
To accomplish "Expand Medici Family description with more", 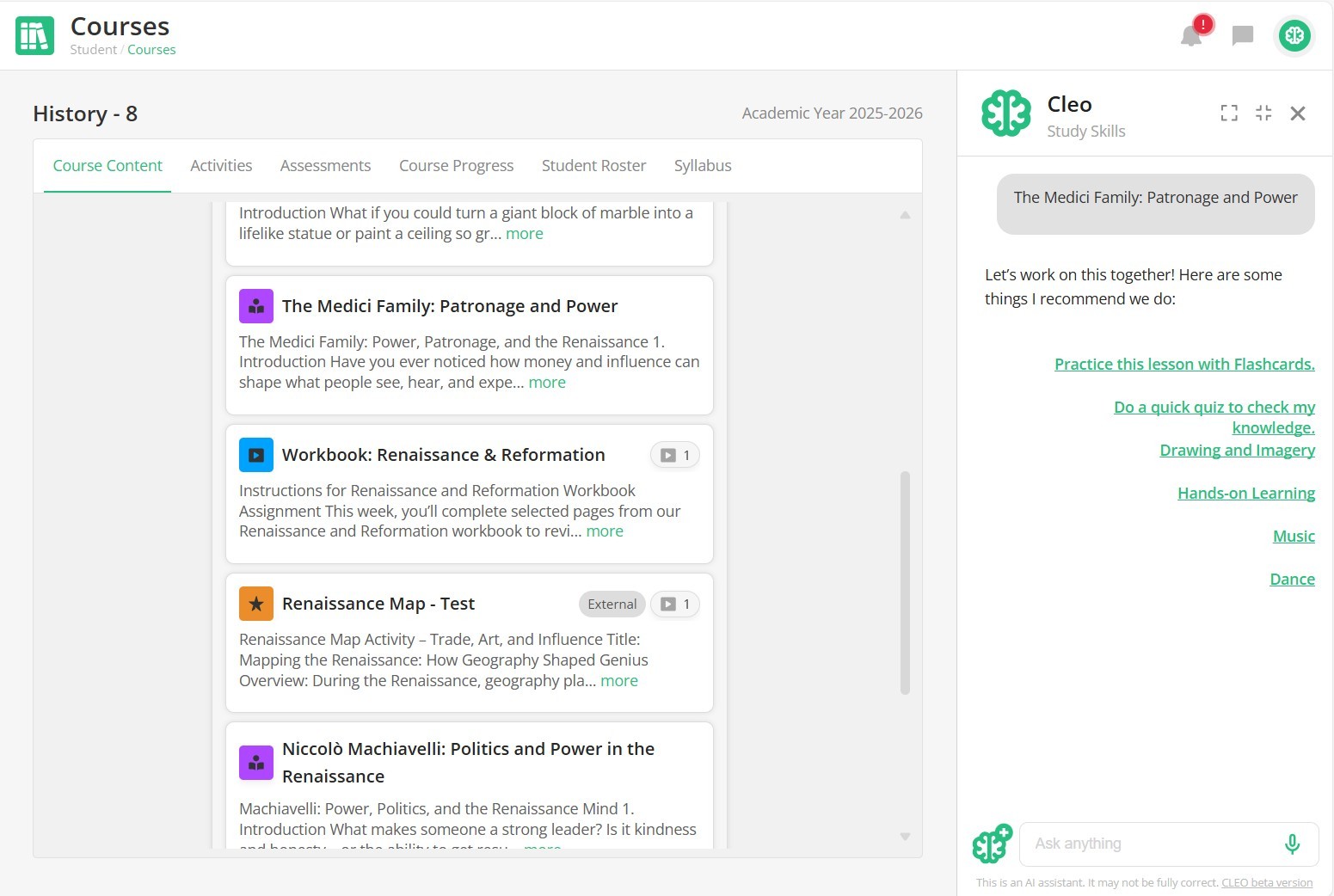I will coord(547,383).
